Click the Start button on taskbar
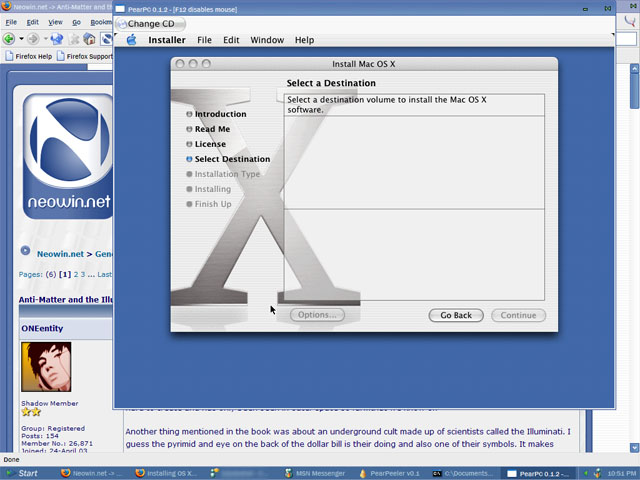This screenshot has height=480, width=640. [x=22, y=473]
